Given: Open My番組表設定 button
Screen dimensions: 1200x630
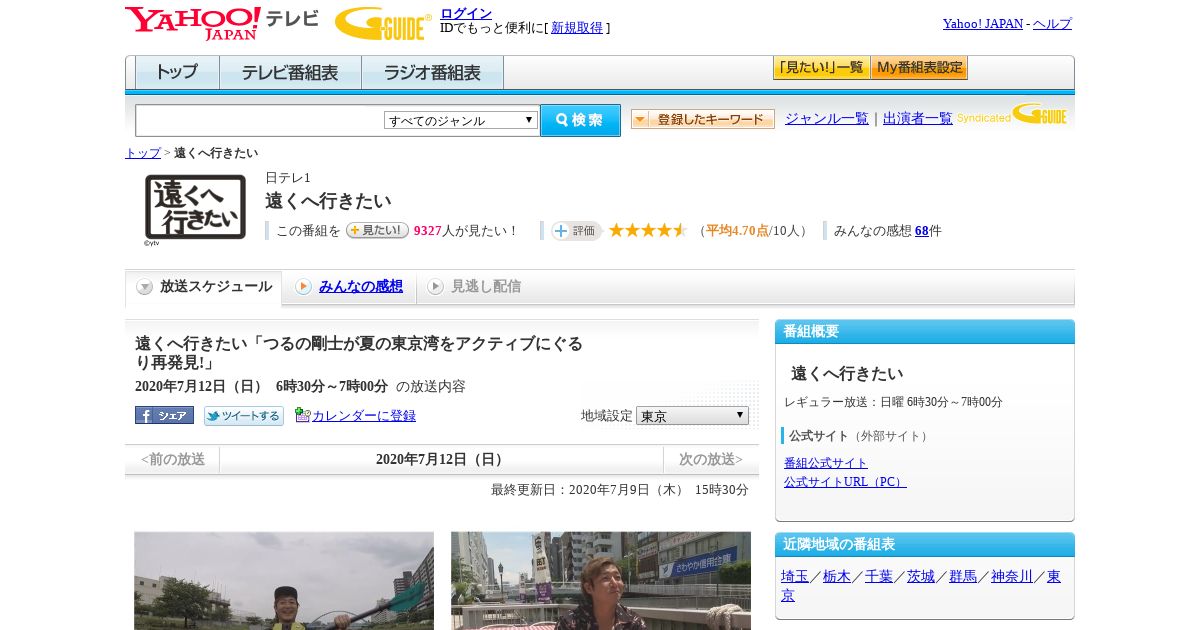Looking at the screenshot, I should (919, 68).
